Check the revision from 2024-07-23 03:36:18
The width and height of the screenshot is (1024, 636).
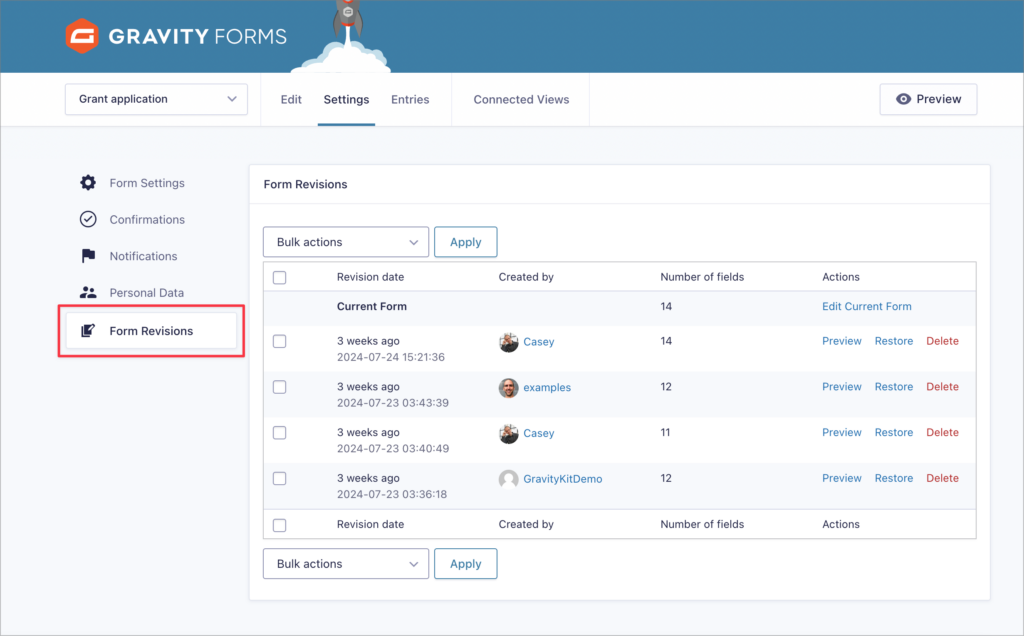tap(280, 479)
